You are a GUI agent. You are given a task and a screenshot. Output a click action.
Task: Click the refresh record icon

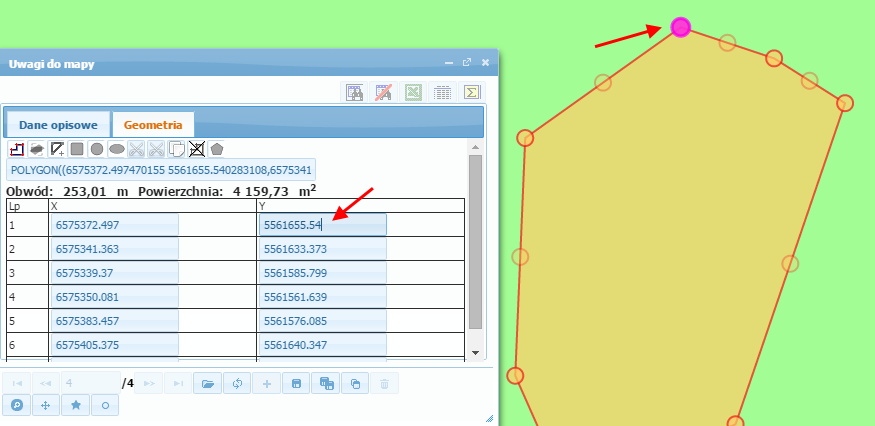[x=238, y=384]
